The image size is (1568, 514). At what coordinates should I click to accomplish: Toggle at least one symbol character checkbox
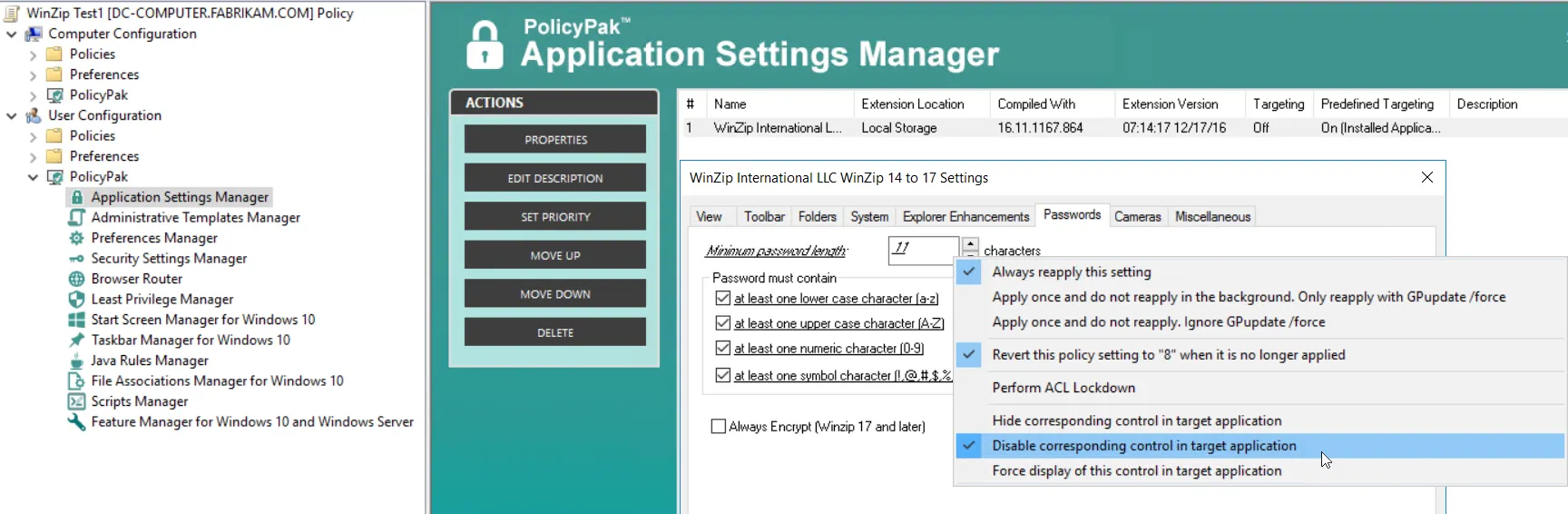pos(722,375)
